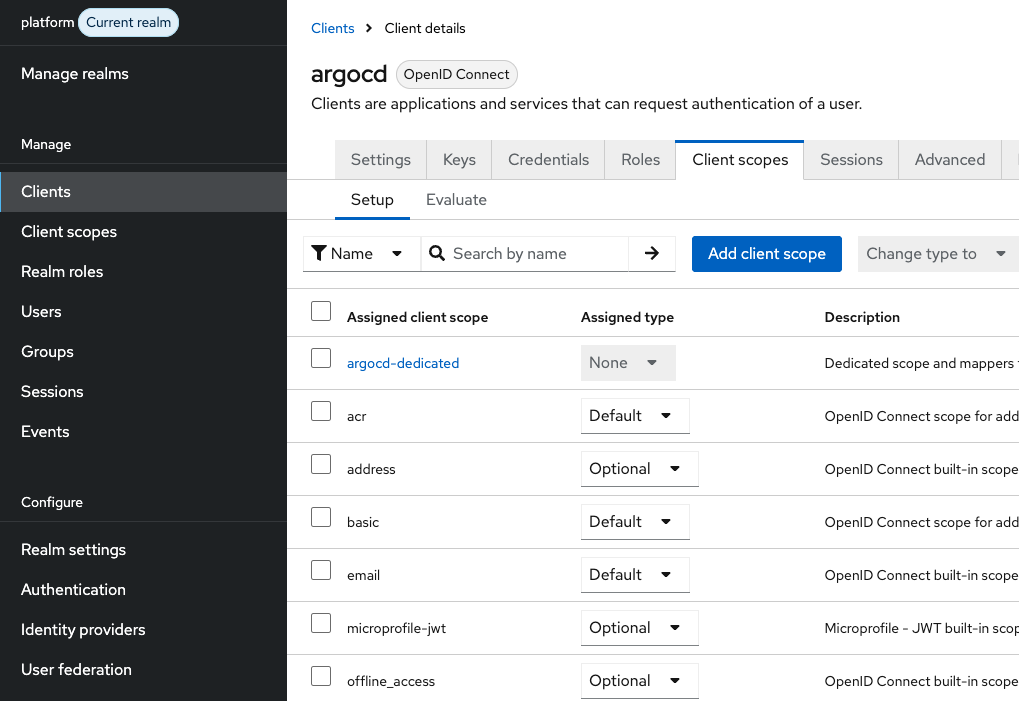Open Identity providers in the sidebar
Image resolution: width=1019 pixels, height=701 pixels.
coord(83,630)
